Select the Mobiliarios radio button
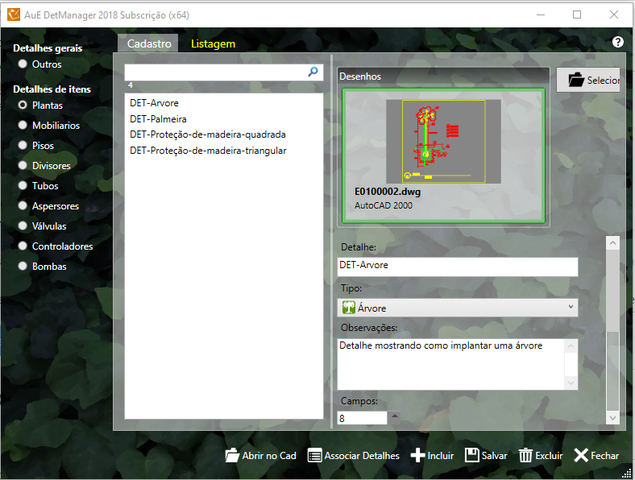Screen dimensions: 635x480 point(23,125)
